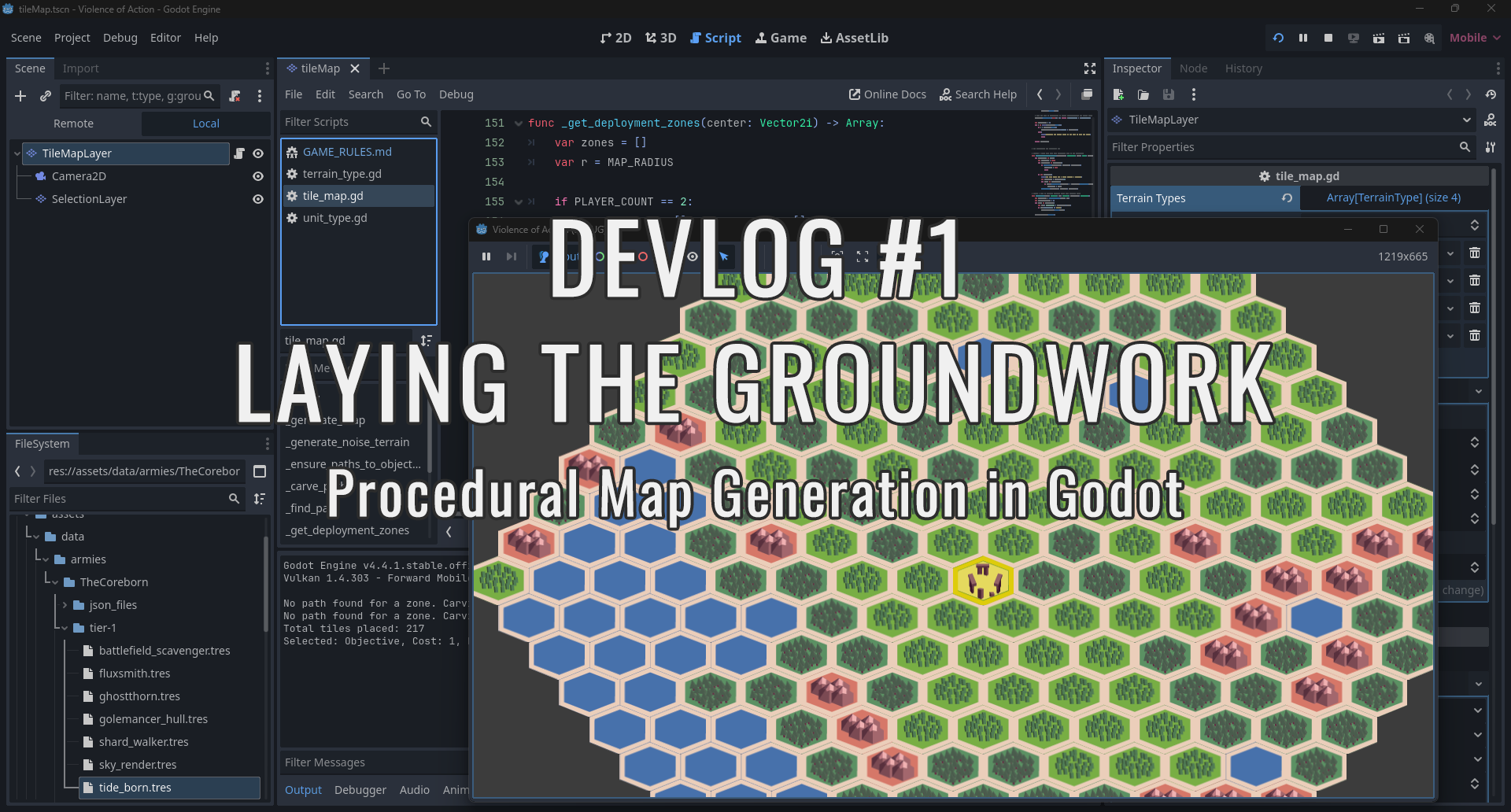This screenshot has height=812, width=1511.
Task: Switch scene tree to Remote view
Action: (73, 123)
